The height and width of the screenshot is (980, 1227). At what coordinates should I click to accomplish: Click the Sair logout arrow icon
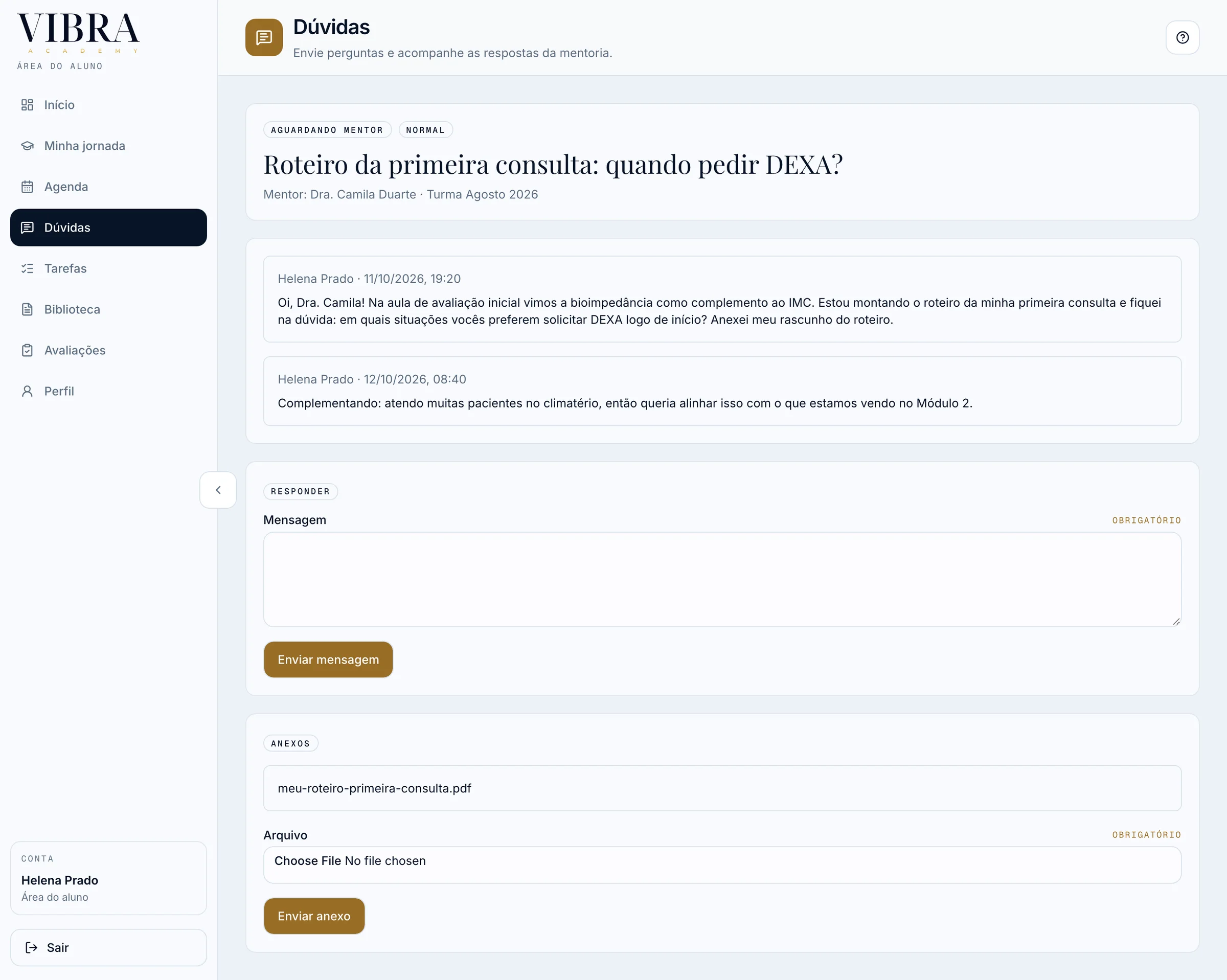(31, 948)
